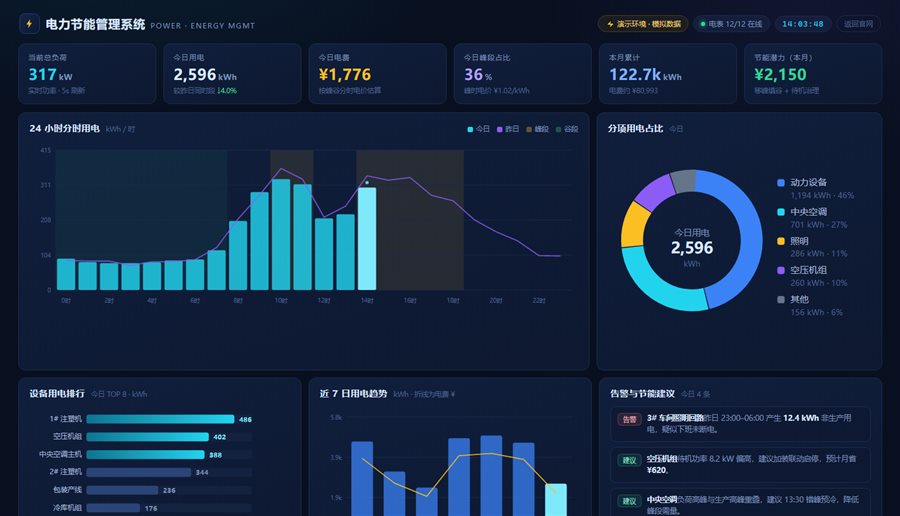This screenshot has height=516, width=900.
Task: Click the 电力节能管理系统 title text
Action: pos(95,24)
